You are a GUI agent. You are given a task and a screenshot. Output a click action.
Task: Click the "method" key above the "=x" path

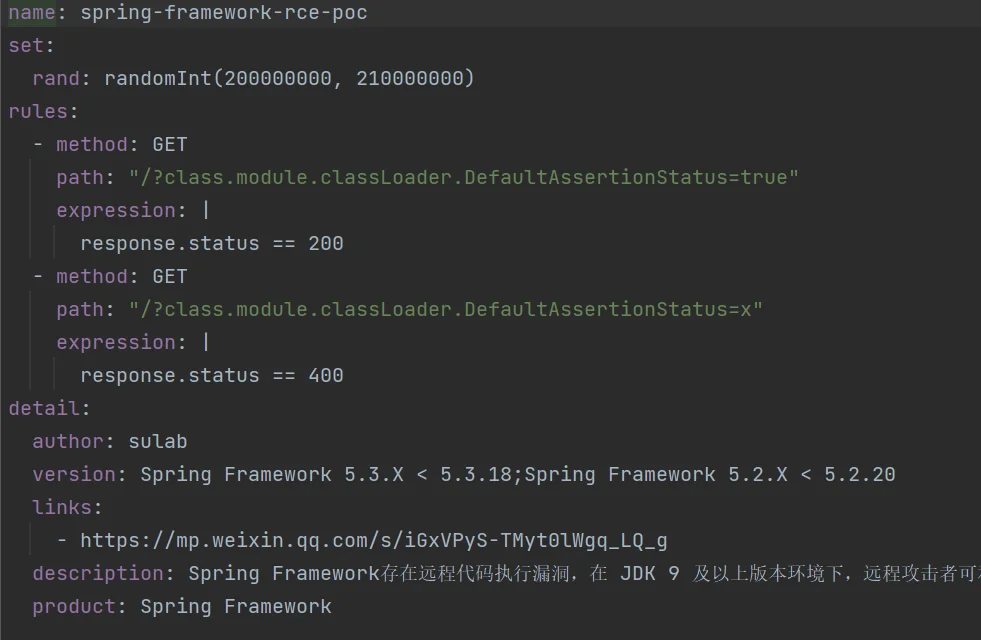92,277
